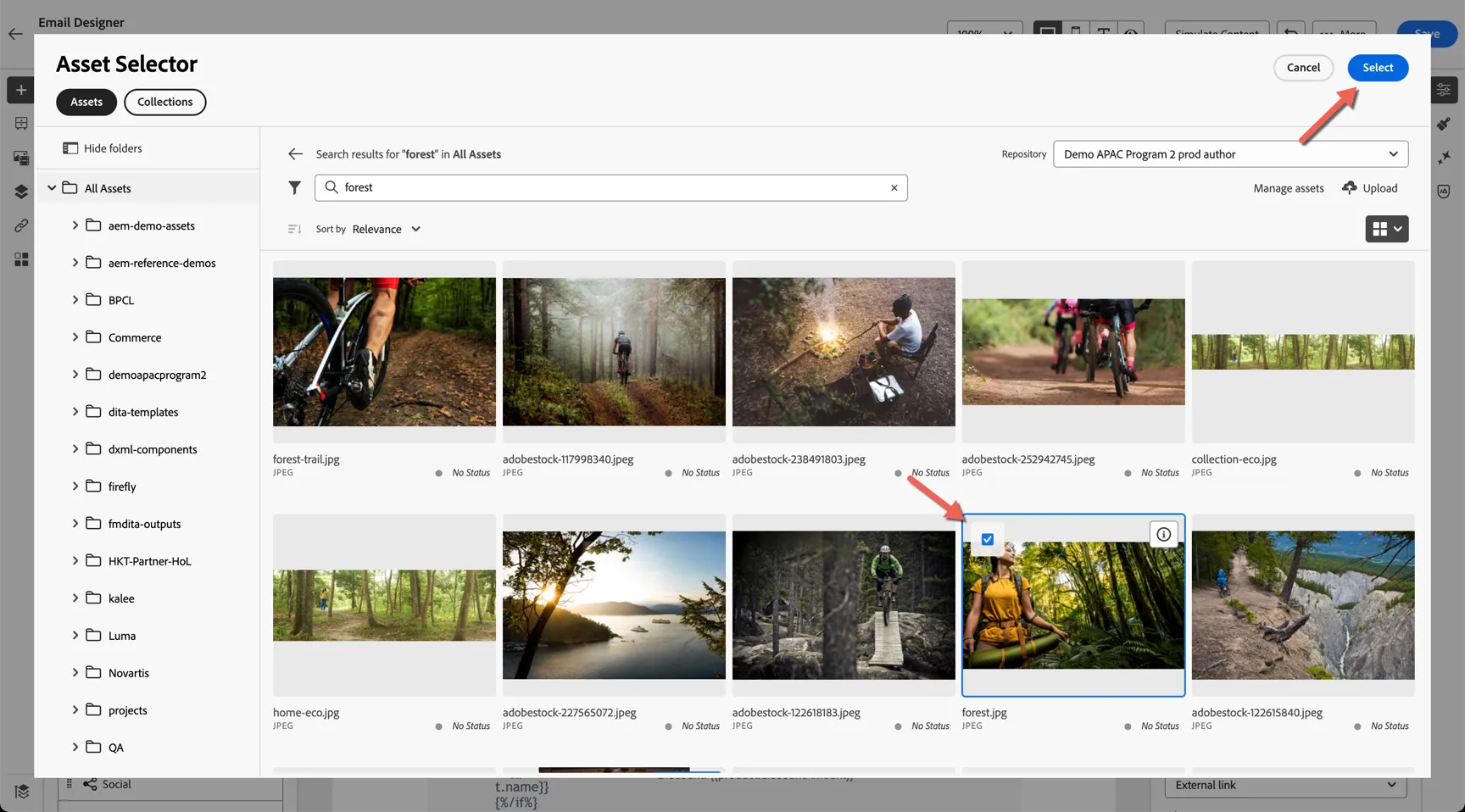
Task: Open the BPCL folder
Action: click(x=121, y=300)
